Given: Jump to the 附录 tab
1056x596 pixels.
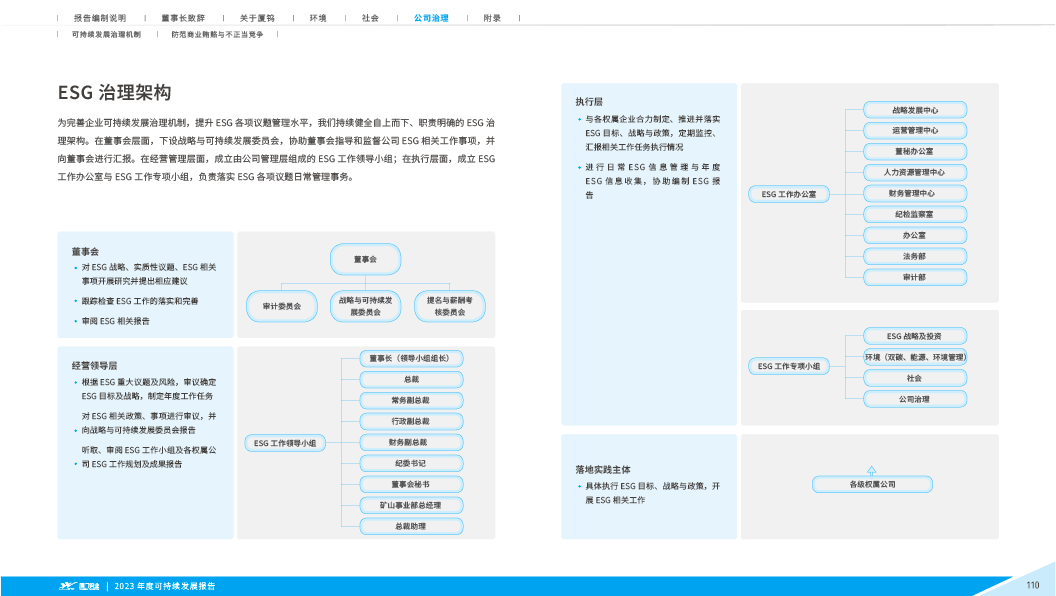Looking at the screenshot, I should tap(492, 18).
